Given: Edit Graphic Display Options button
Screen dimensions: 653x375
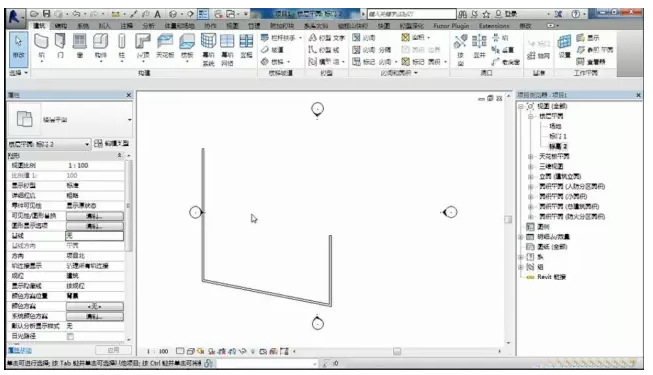Looking at the screenshot, I should 95,226.
